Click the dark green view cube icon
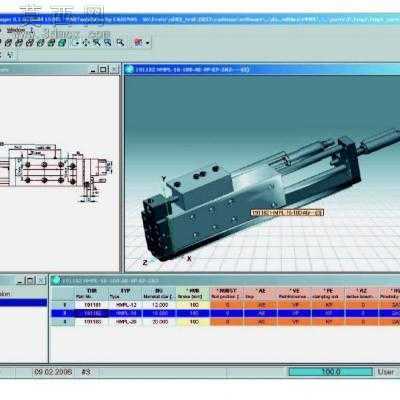This screenshot has height=400, width=400. click(x=51, y=43)
